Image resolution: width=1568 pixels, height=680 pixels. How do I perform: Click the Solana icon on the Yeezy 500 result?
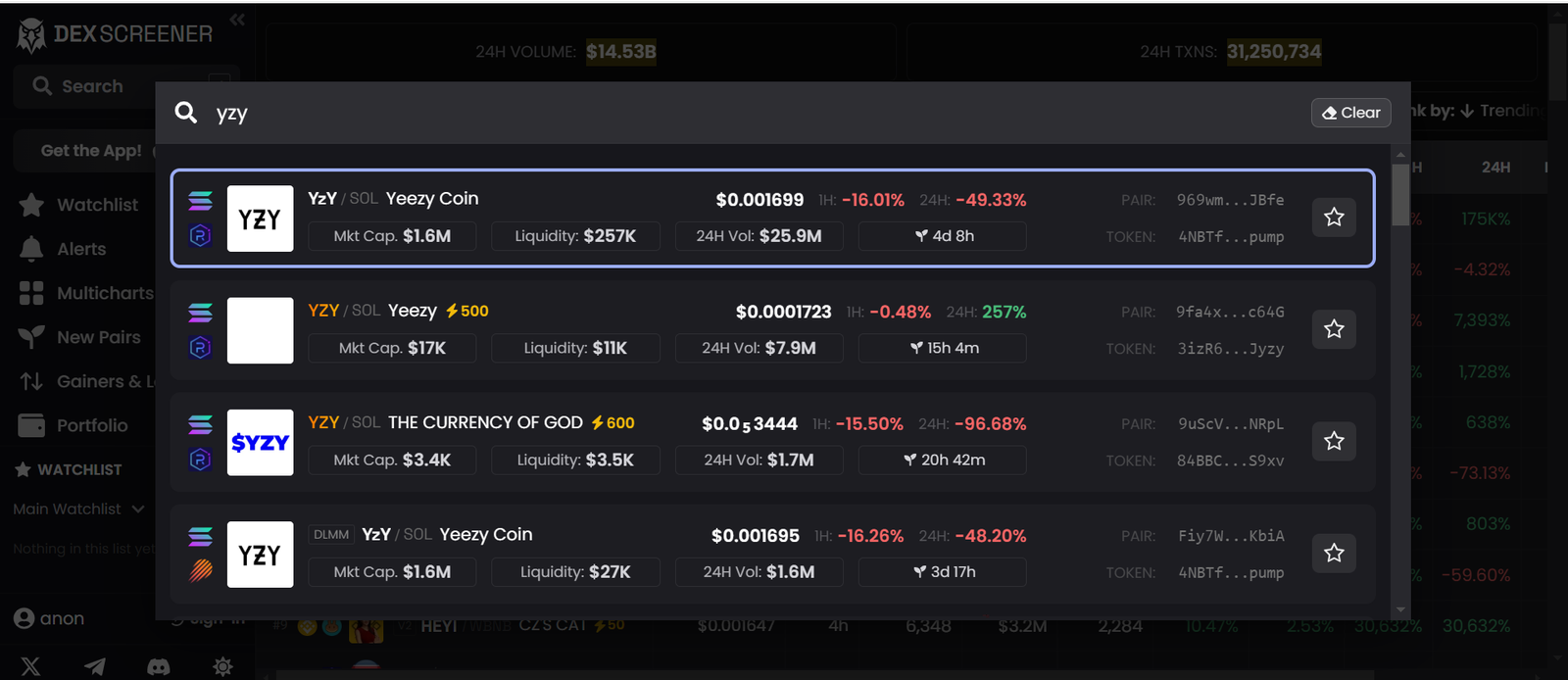point(200,313)
